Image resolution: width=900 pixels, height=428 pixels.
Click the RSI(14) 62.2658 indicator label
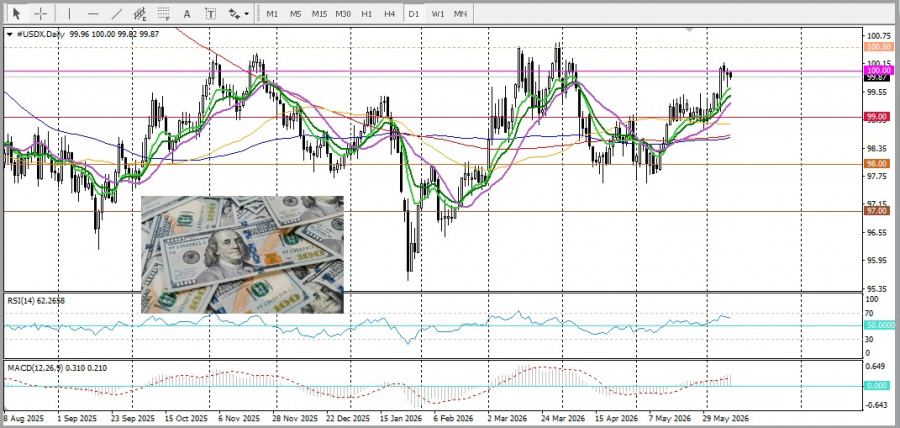click(x=36, y=300)
